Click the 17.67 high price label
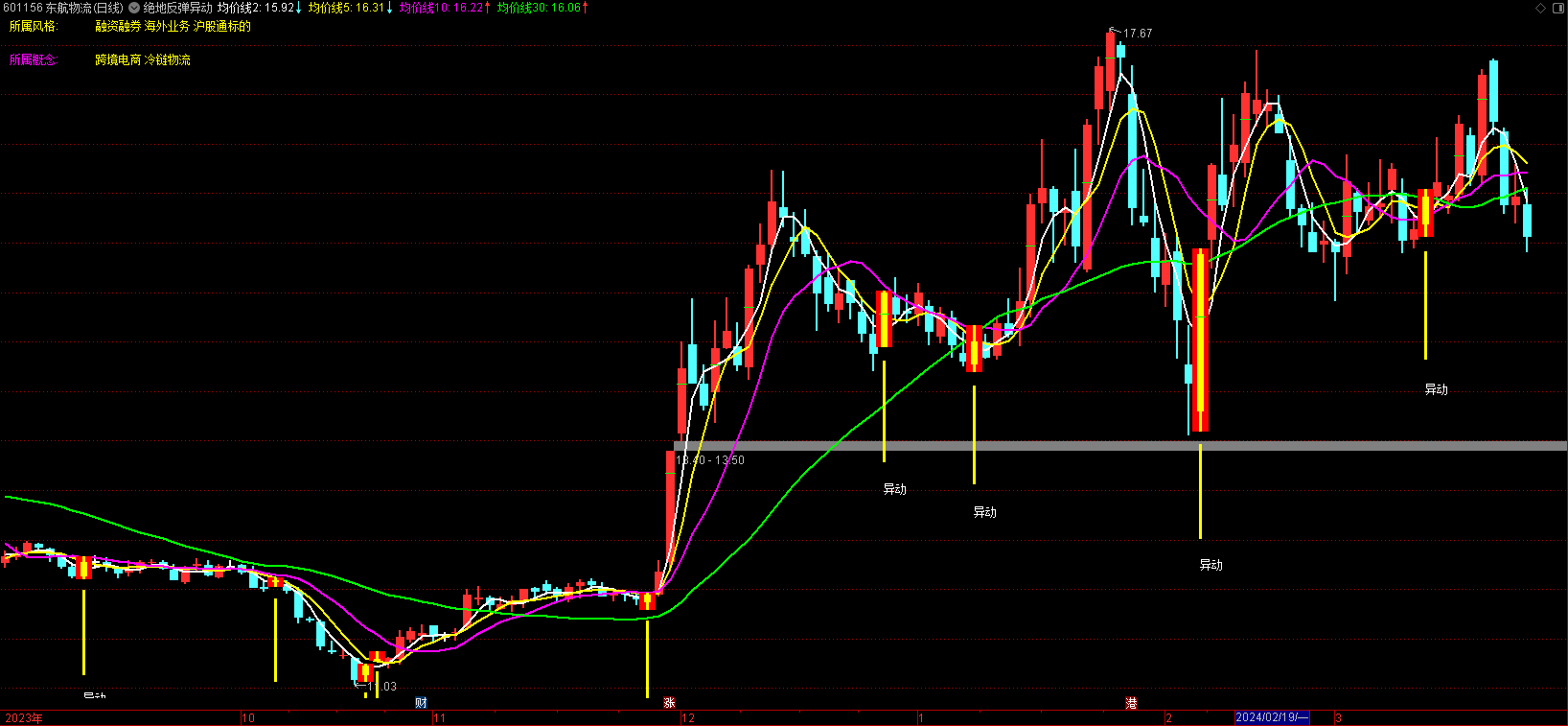Screen dimensions: 1568x726 [x=1138, y=33]
